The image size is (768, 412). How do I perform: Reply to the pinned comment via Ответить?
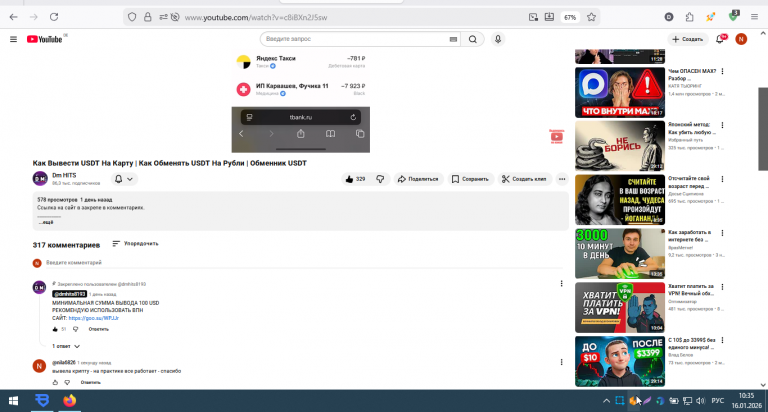(98, 329)
